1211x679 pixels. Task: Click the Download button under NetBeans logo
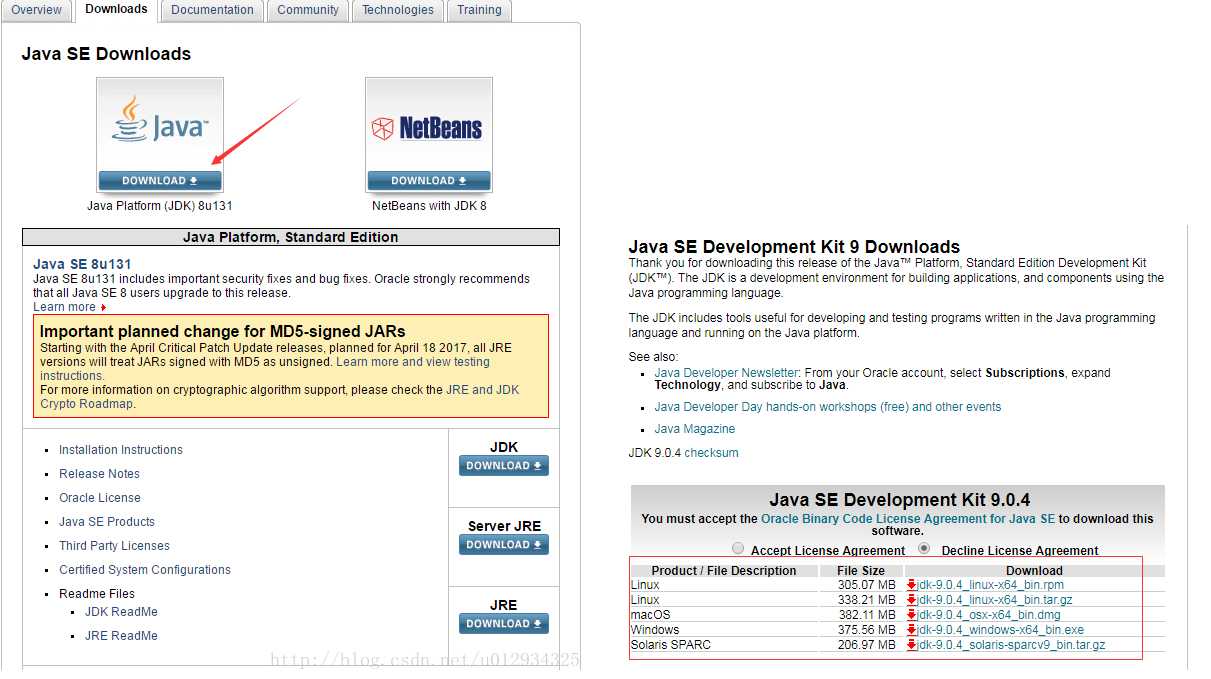coord(429,181)
